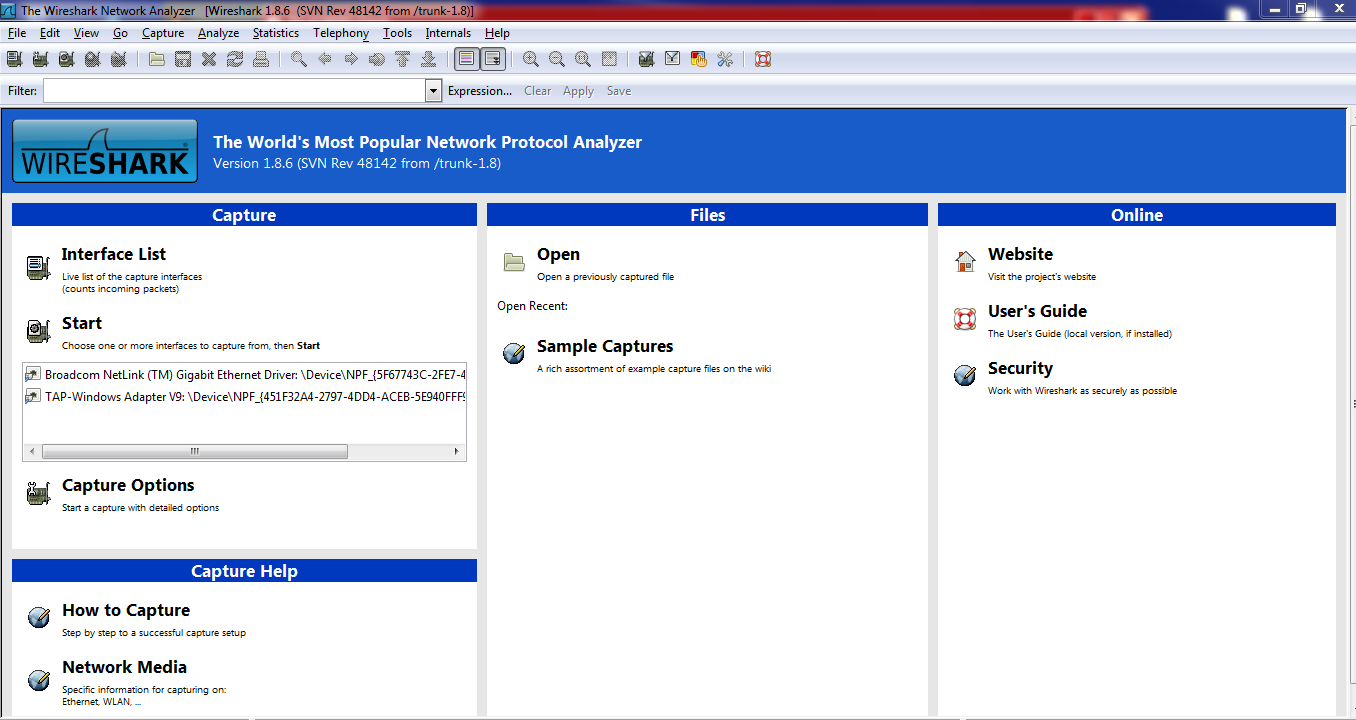Go forward in packet history arrow
The image size is (1356, 720).
(x=351, y=59)
